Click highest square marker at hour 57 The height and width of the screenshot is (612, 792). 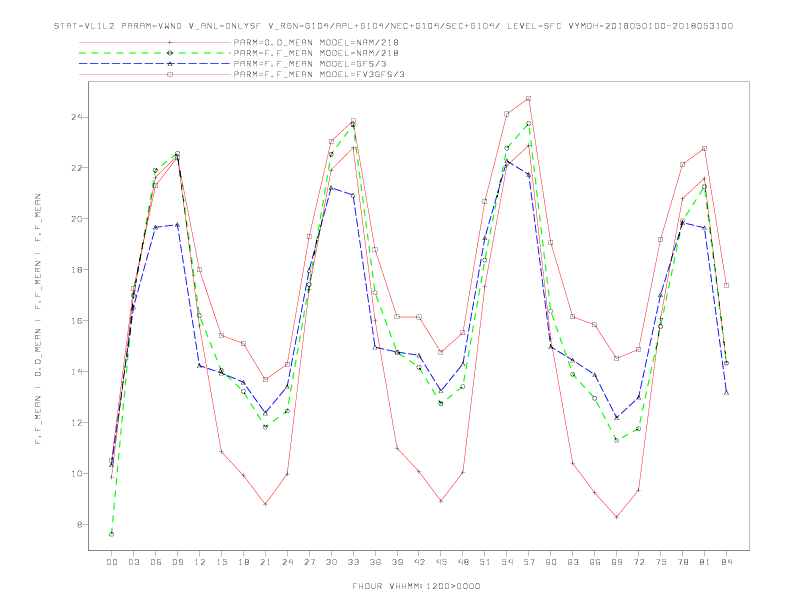[529, 98]
